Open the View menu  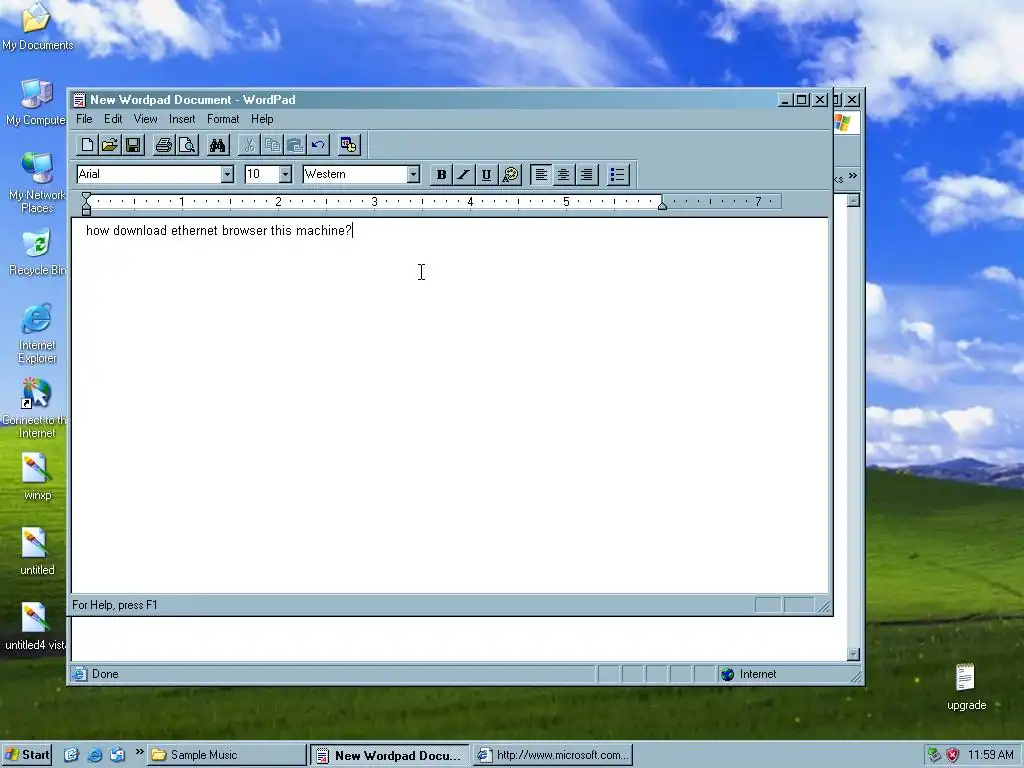[x=146, y=119]
